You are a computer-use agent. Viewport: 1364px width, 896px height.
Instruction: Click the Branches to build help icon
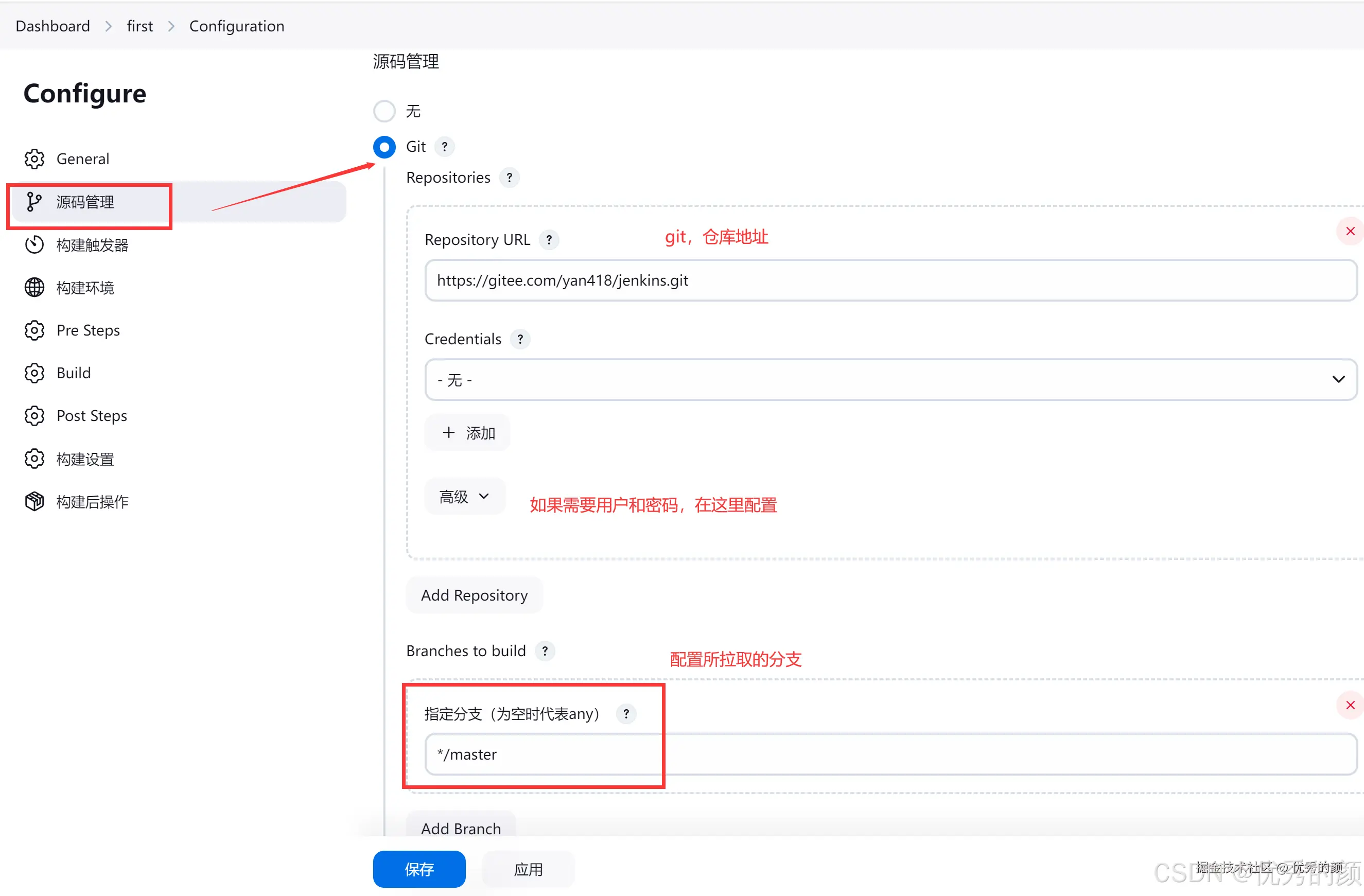(545, 651)
